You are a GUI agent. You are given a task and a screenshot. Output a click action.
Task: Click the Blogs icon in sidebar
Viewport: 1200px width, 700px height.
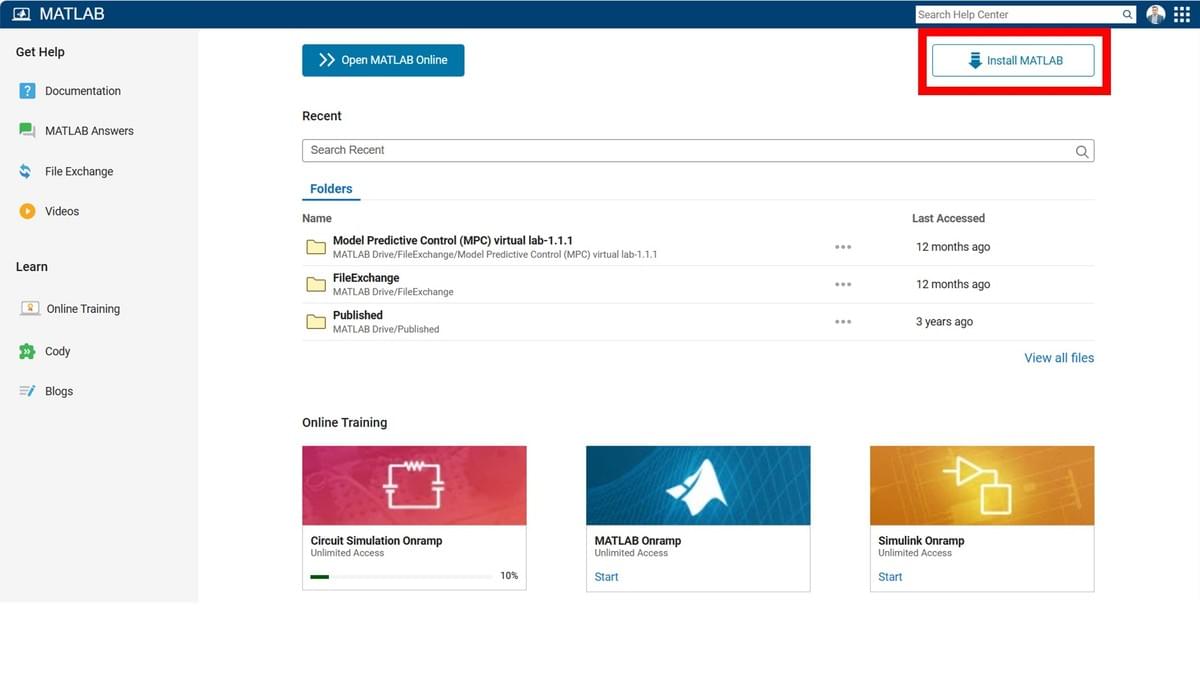[x=27, y=391]
